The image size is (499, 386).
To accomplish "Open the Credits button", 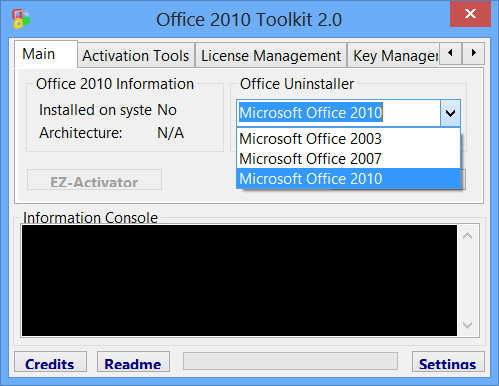I will click(x=50, y=362).
